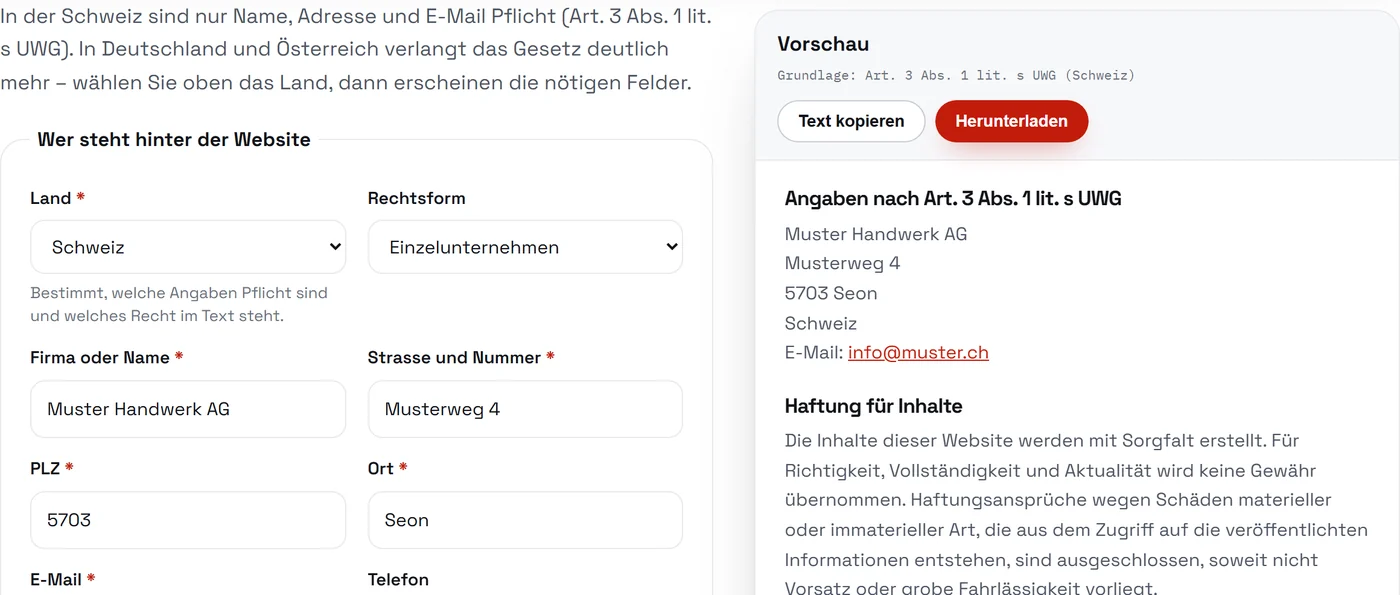Open the info@muster.ch email link
1400x595 pixels.
pyautogui.click(x=918, y=352)
